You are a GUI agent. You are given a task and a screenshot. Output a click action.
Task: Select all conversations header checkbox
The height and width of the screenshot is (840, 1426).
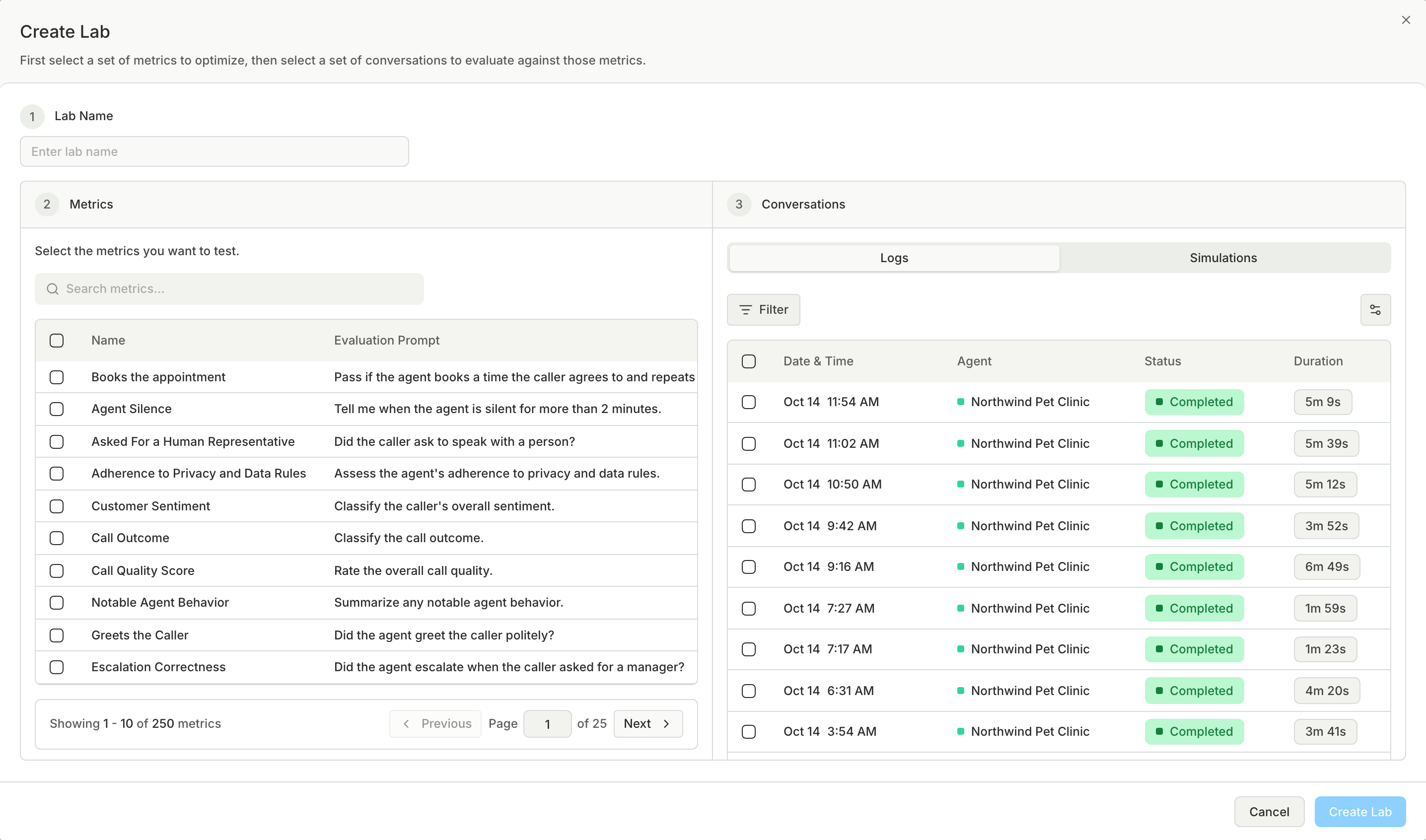pyautogui.click(x=748, y=361)
